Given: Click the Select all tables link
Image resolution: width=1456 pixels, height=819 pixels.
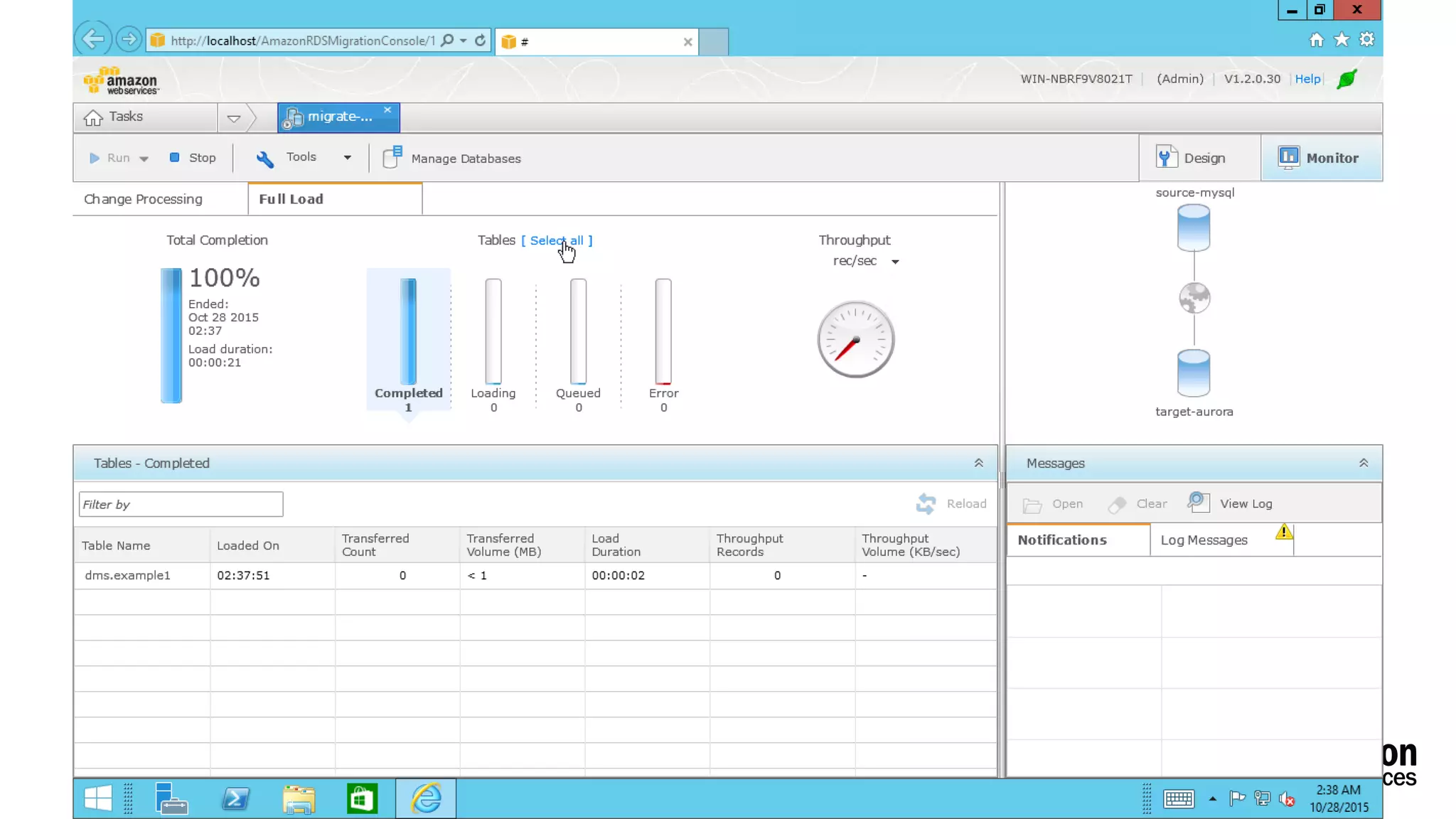Looking at the screenshot, I should coord(556,240).
